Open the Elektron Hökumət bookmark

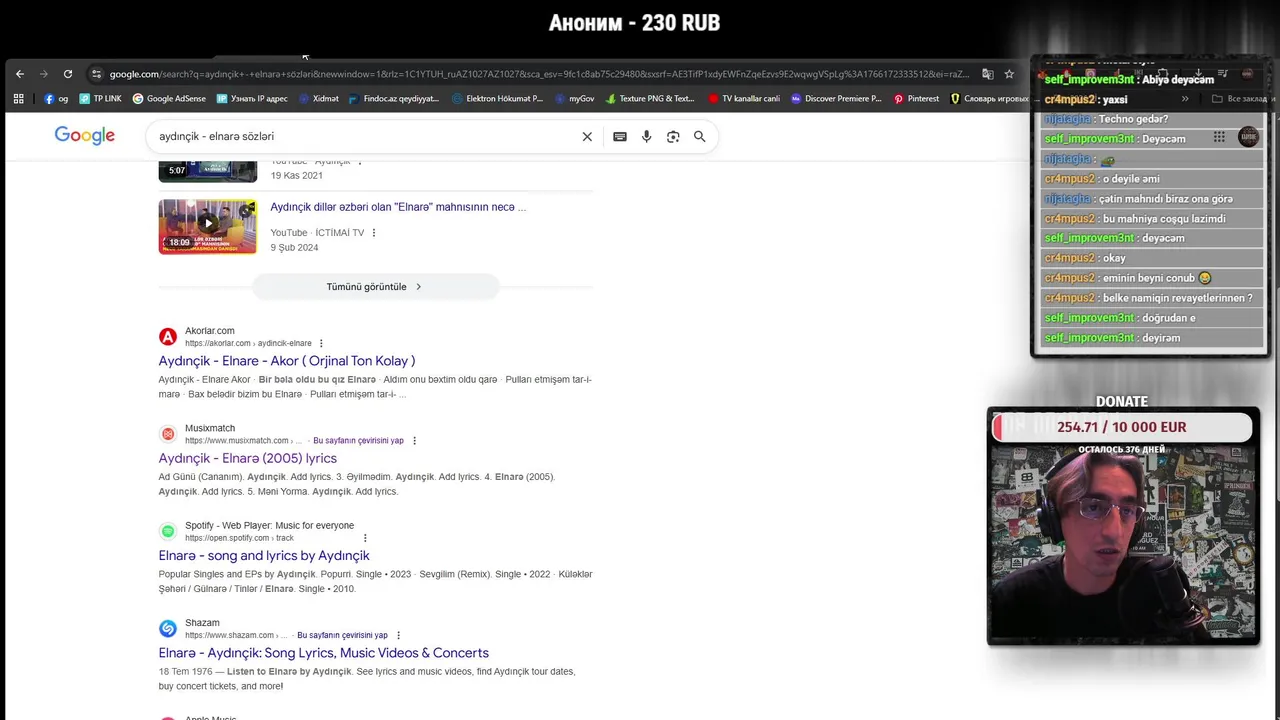coord(497,99)
